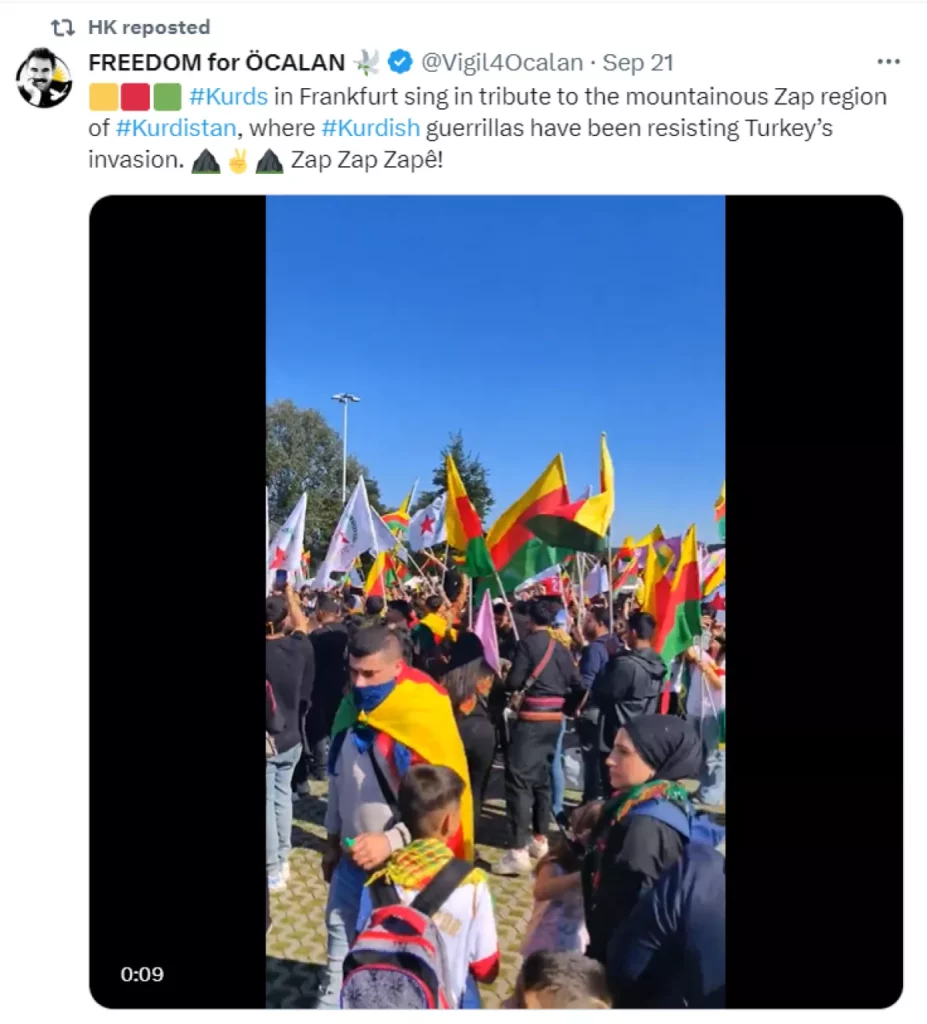Click the #Kurdish hashtag
Image resolution: width=927 pixels, height=1024 pixels.
click(370, 128)
